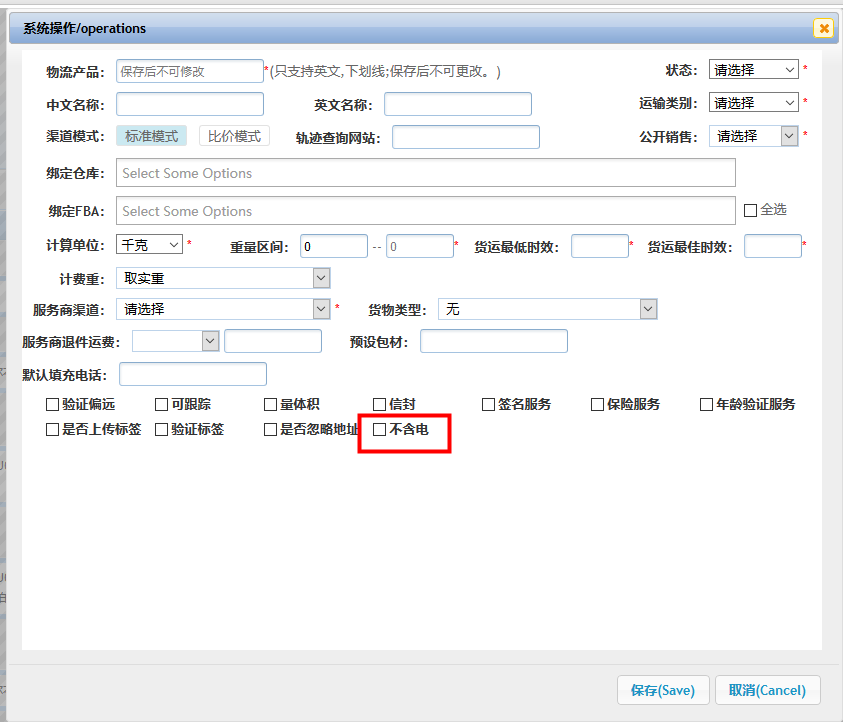Click the 保存(Save) button
843x722 pixels.
click(x=663, y=690)
